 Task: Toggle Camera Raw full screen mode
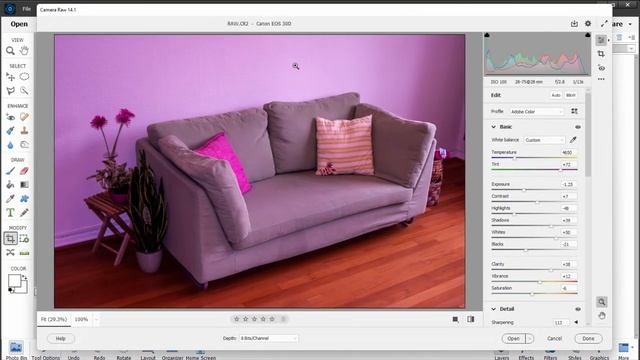coord(604,24)
